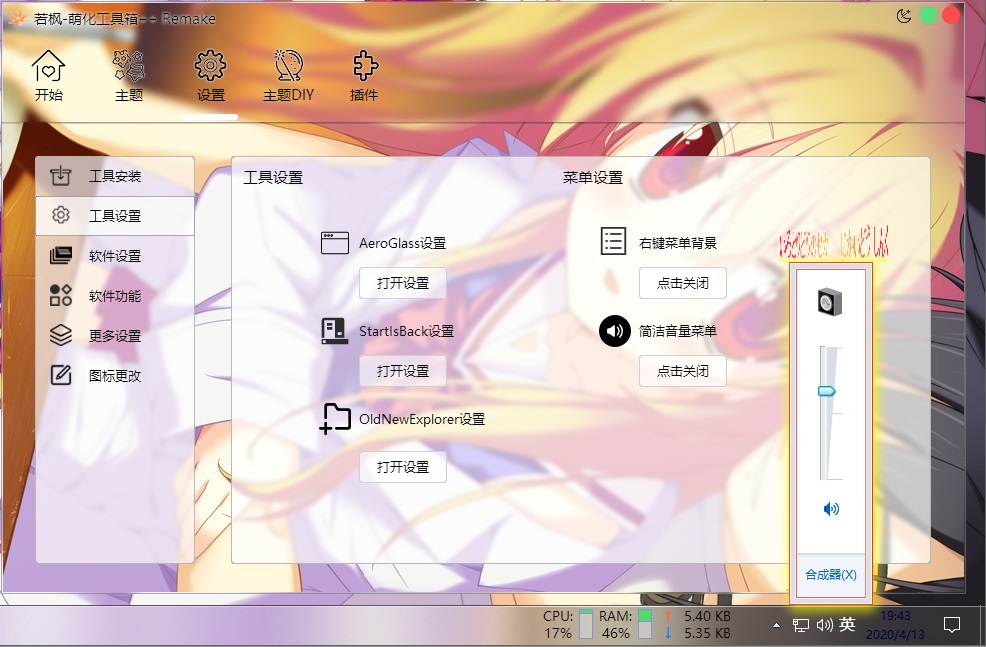The image size is (986, 647).
Task: Click the maple leaf app icon in title bar
Action: pos(18,18)
